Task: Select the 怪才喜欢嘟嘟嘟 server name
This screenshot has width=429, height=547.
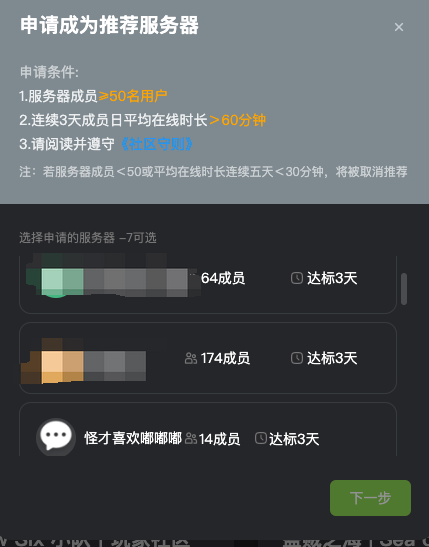Action: (133, 438)
